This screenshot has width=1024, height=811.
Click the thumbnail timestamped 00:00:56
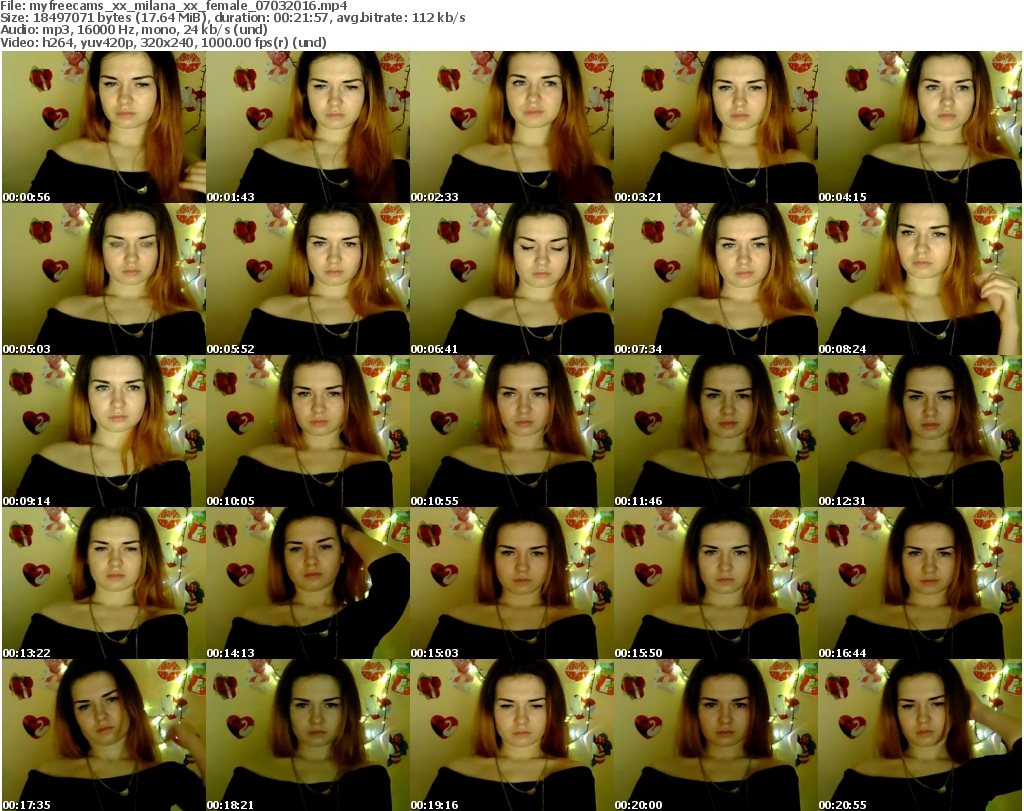pyautogui.click(x=103, y=127)
